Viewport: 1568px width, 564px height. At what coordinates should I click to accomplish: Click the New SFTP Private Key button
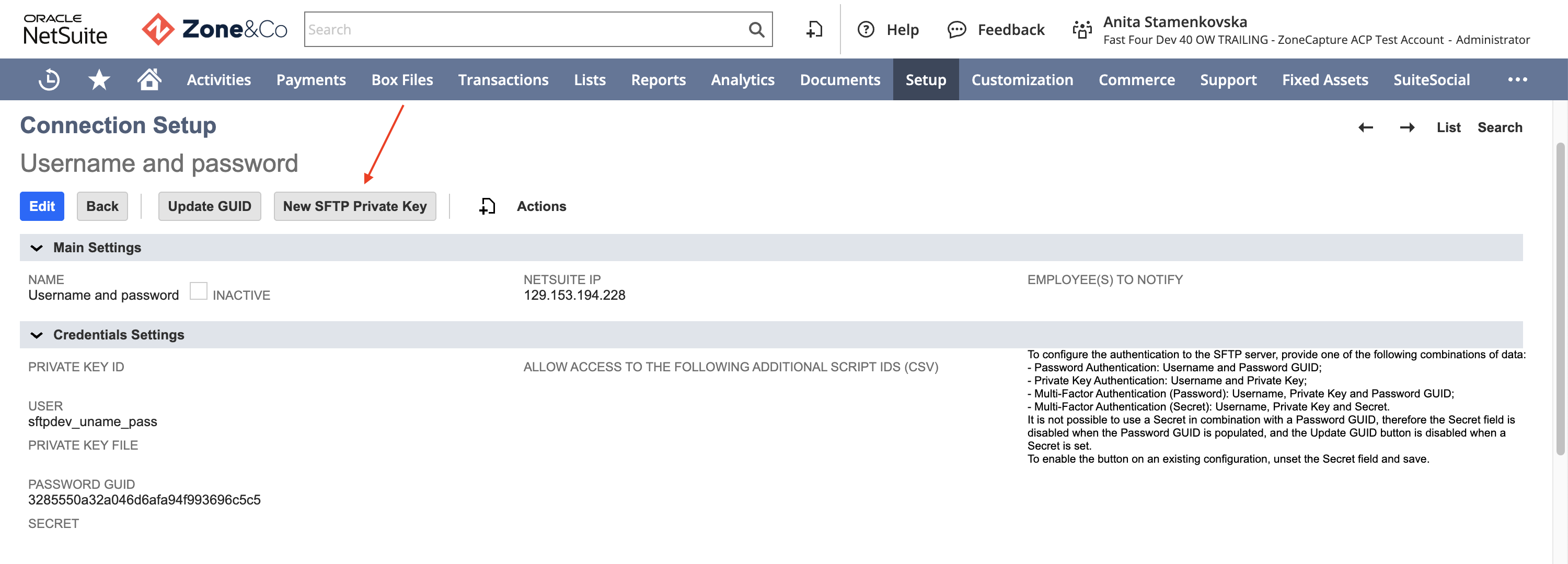pos(355,206)
